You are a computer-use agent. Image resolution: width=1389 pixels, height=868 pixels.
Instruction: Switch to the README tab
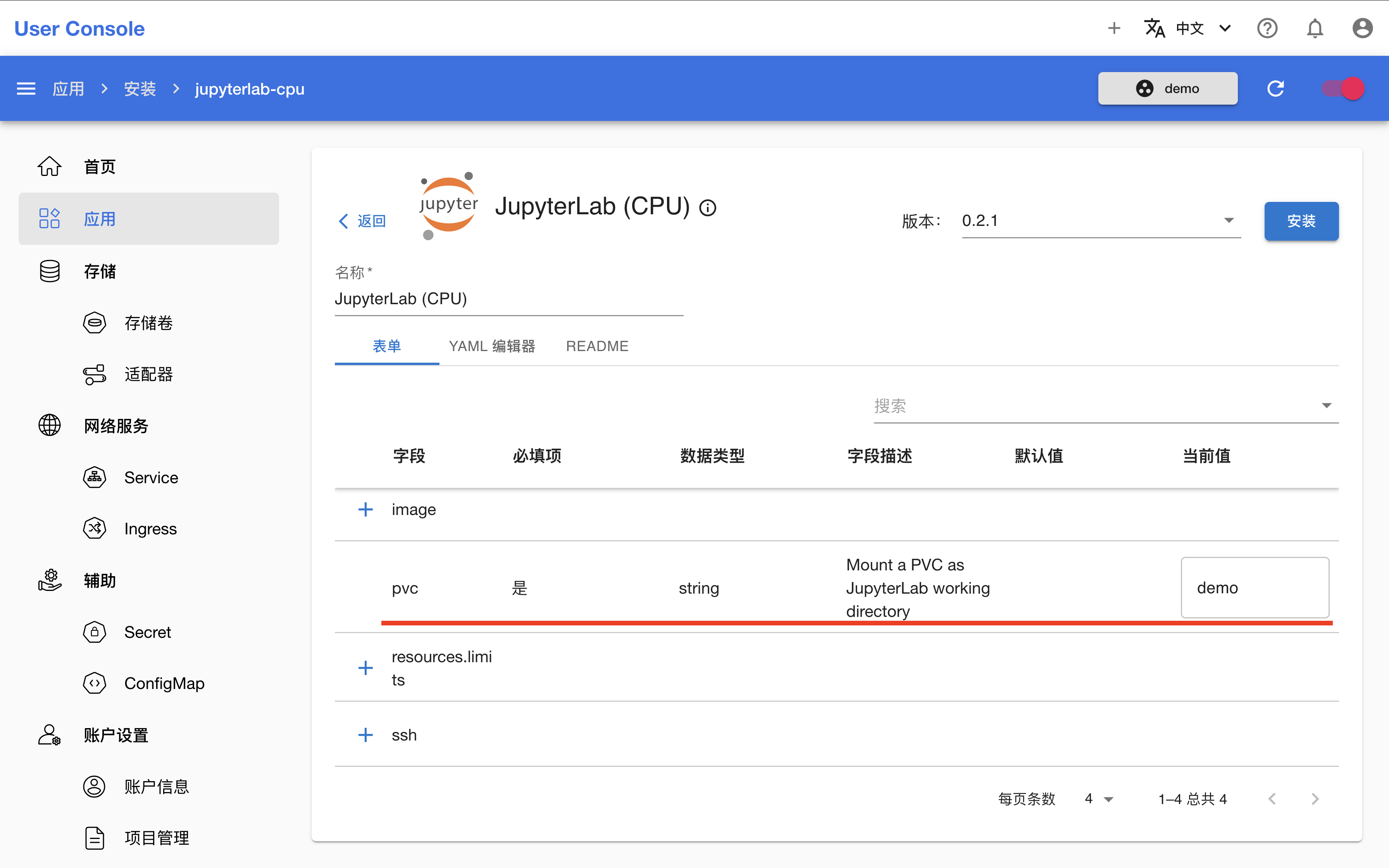point(597,346)
